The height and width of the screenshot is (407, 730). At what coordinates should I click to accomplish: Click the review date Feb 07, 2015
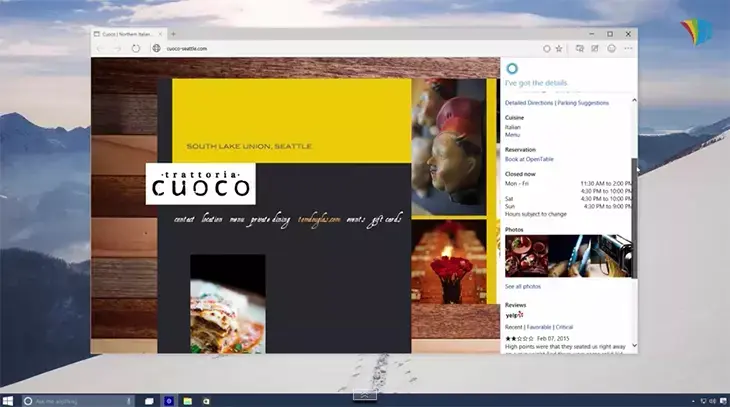[x=553, y=339]
